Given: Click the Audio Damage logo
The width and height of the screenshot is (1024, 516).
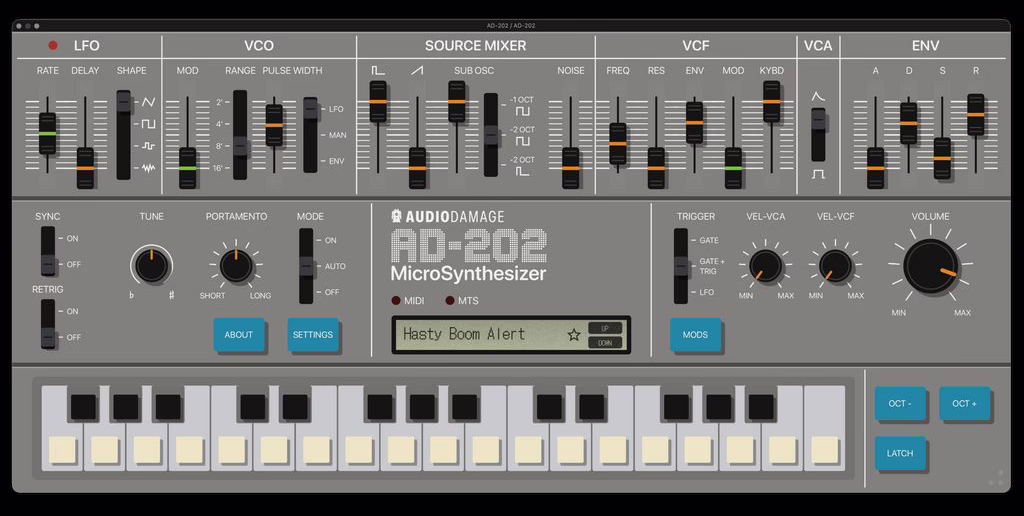Looking at the screenshot, I should (x=447, y=216).
